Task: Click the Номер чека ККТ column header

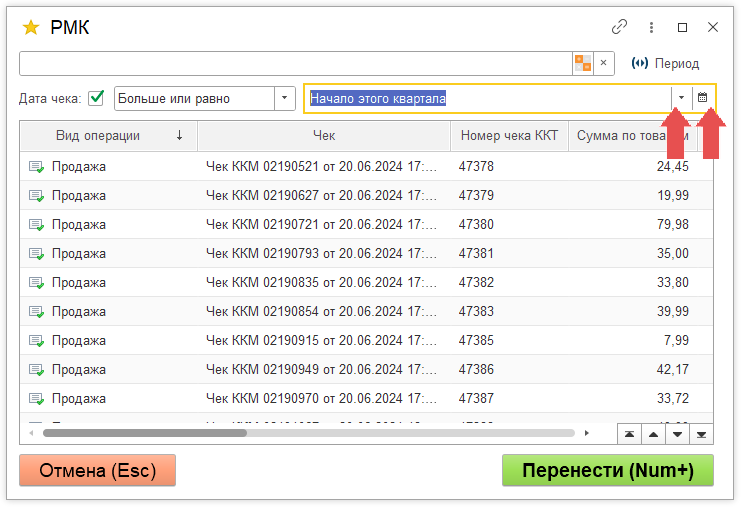Action: point(509,136)
